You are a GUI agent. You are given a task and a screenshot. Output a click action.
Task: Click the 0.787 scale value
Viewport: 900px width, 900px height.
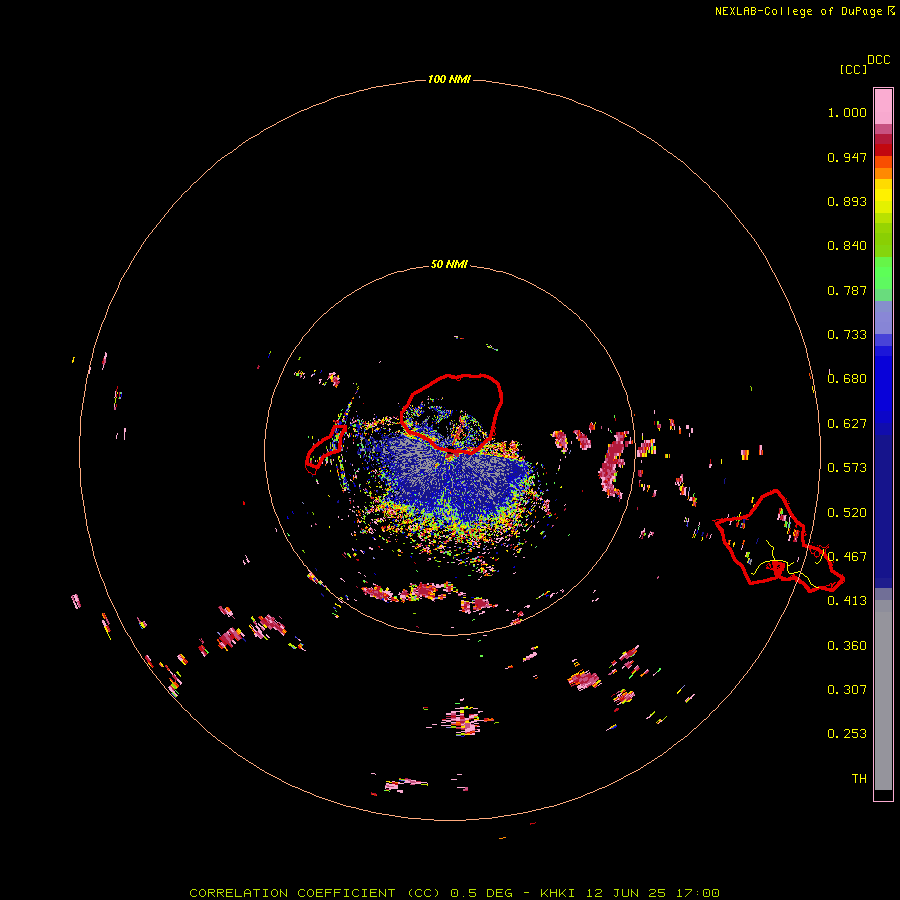point(847,290)
